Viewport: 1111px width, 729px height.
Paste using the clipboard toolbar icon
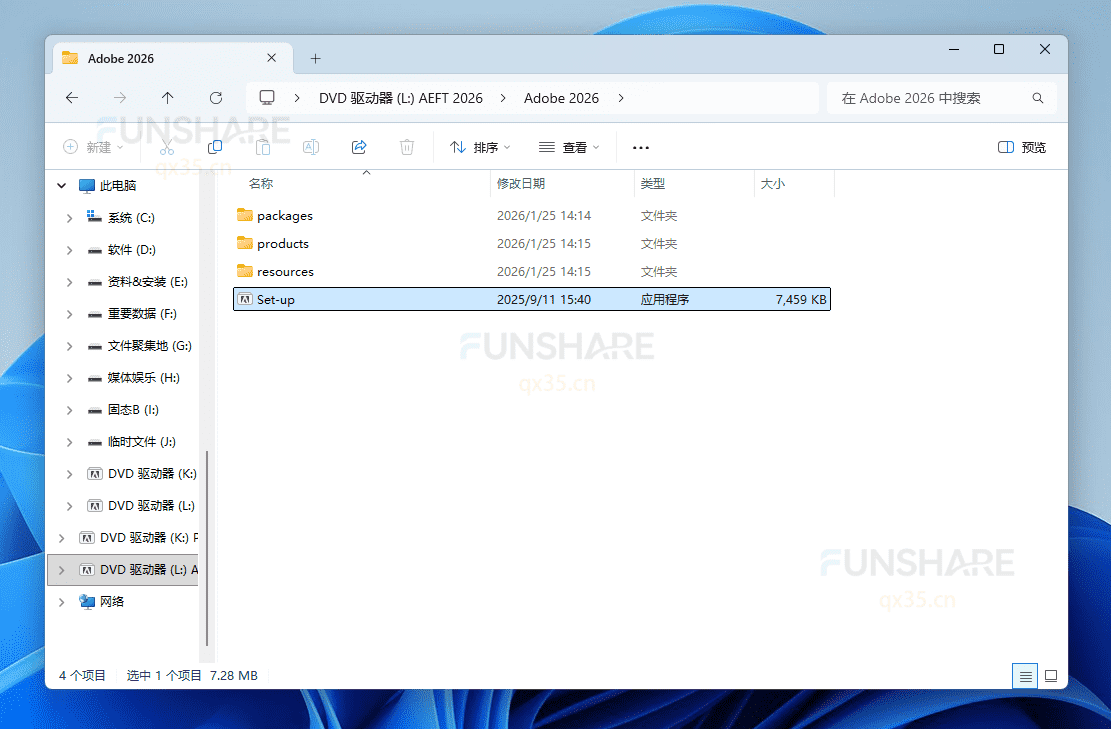pos(263,147)
